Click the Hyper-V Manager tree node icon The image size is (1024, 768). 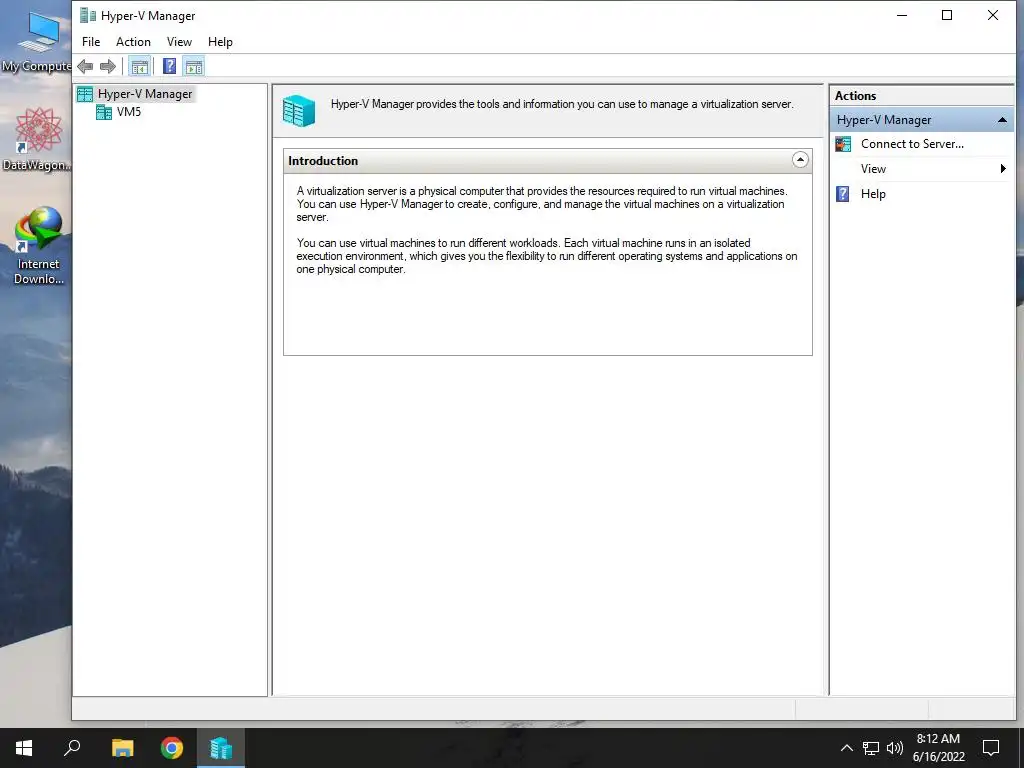pos(85,94)
